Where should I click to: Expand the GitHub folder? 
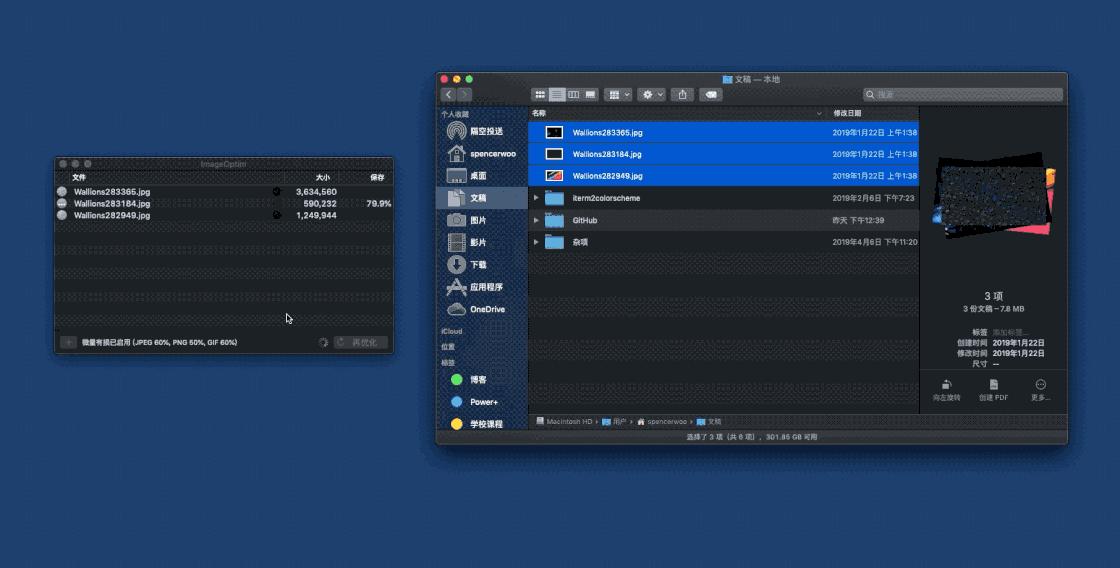[536, 220]
